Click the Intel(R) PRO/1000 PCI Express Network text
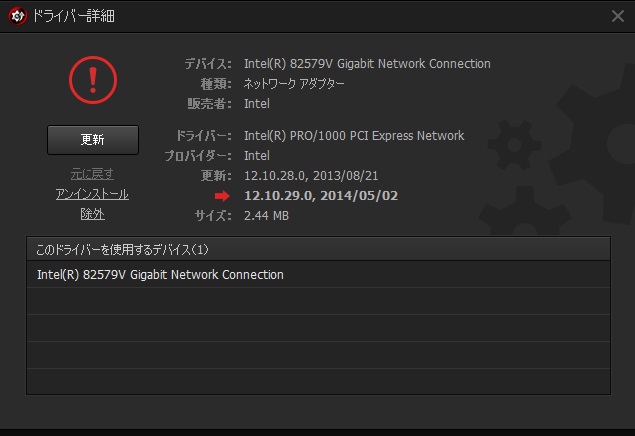The width and height of the screenshot is (635, 436). click(354, 136)
